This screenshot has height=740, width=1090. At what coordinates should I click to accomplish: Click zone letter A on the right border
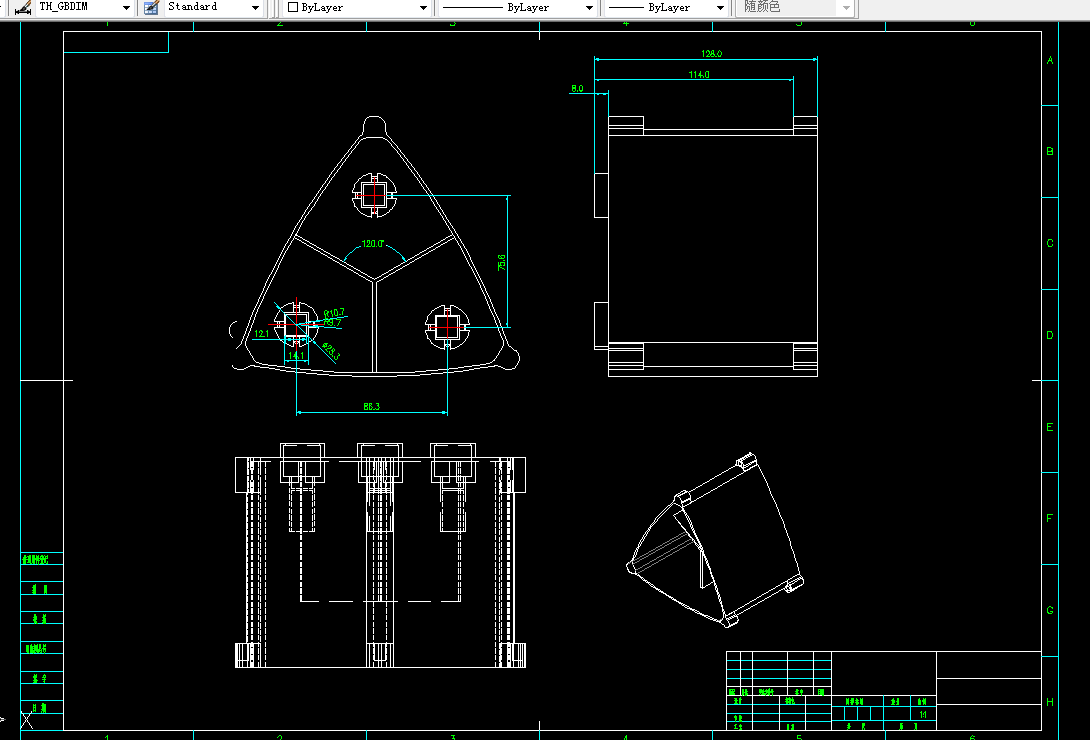pos(1050,60)
